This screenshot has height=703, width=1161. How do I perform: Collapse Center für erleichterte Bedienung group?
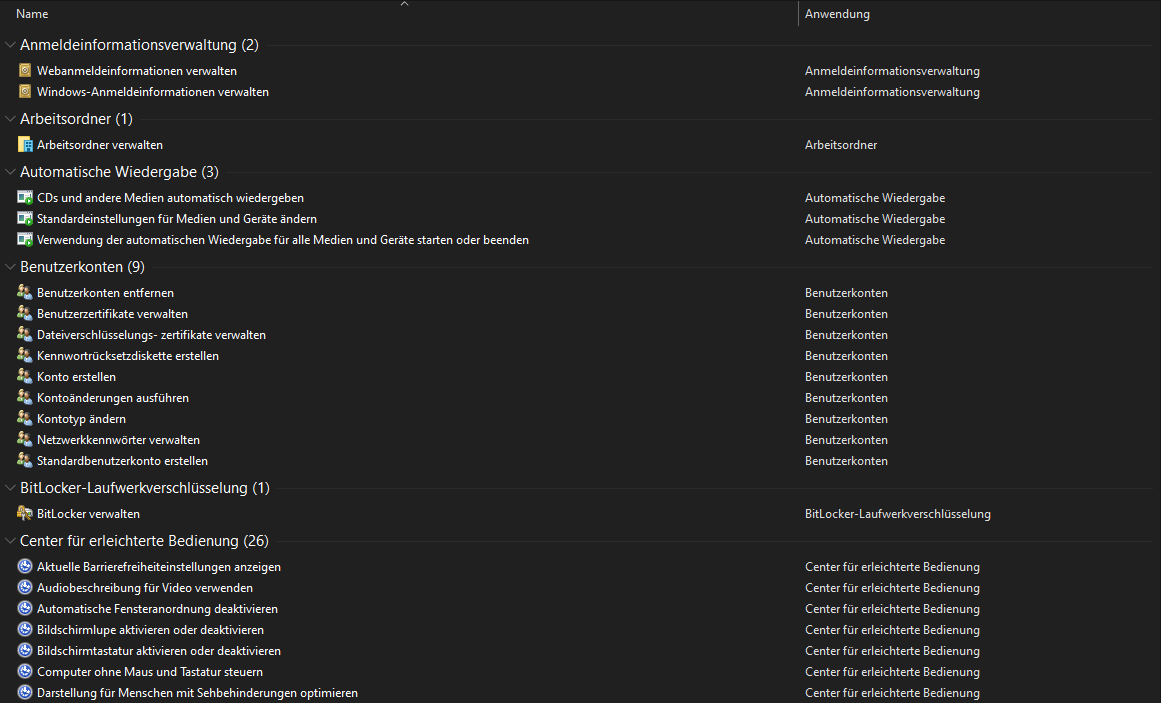(10, 541)
